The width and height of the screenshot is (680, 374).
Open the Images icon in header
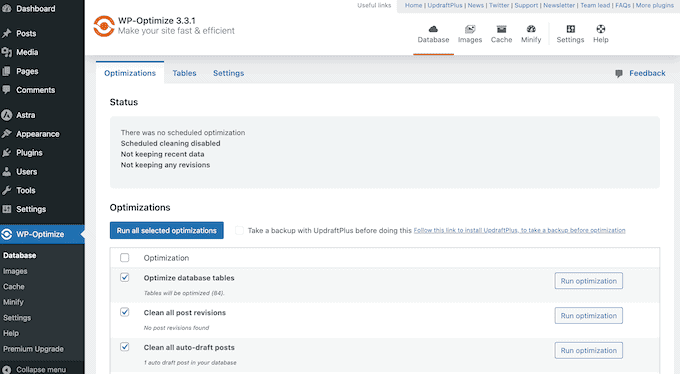470,29
